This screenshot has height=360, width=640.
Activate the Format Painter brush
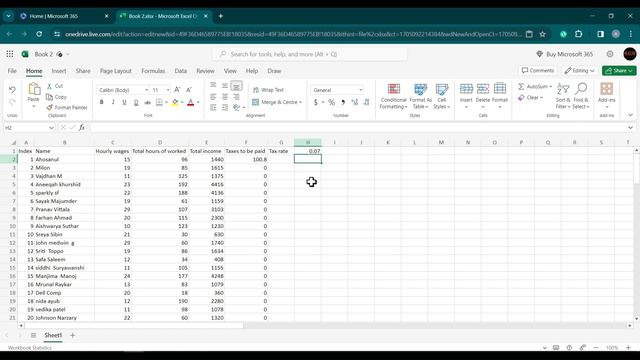pyautogui.click(x=49, y=107)
